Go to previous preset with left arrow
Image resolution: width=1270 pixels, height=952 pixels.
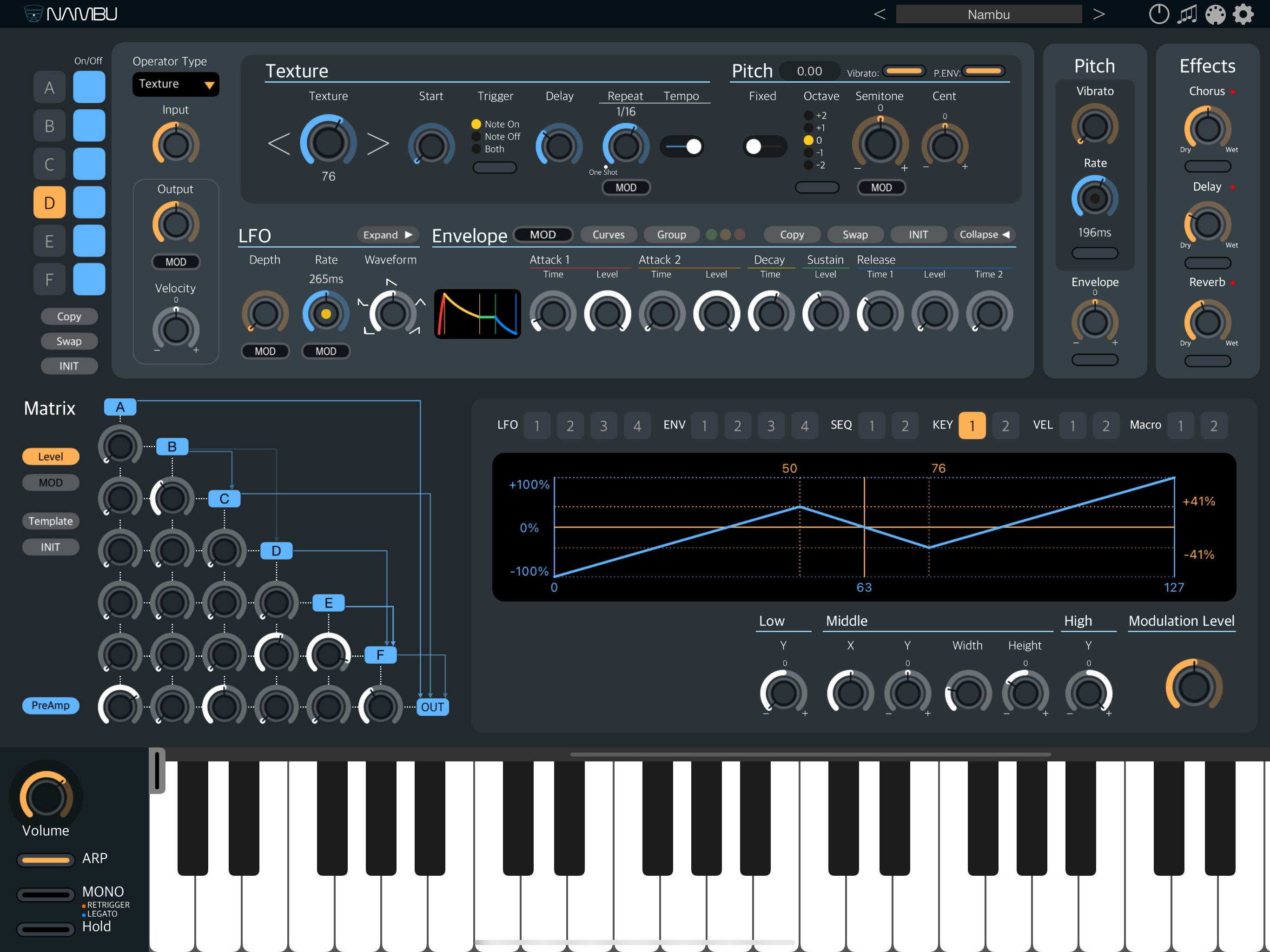click(879, 14)
